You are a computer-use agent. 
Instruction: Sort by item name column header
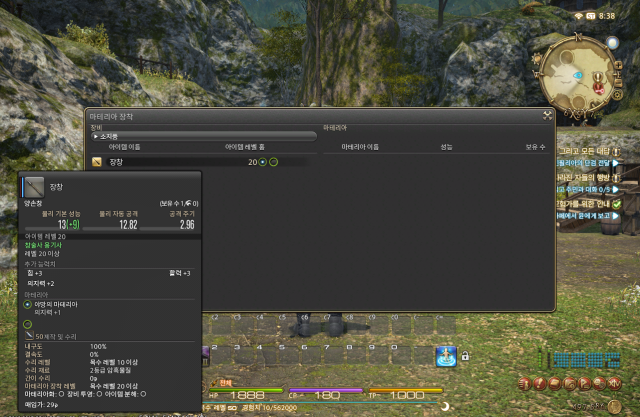(x=138, y=147)
